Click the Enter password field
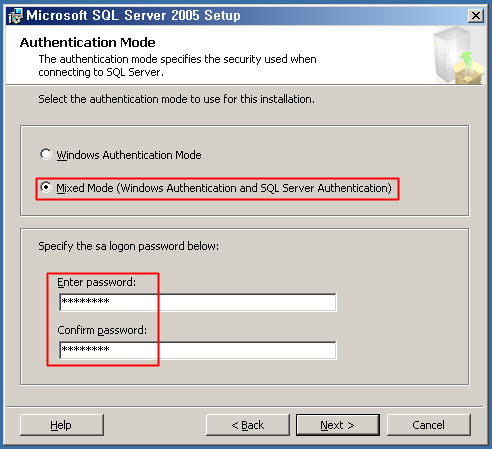 (198, 302)
